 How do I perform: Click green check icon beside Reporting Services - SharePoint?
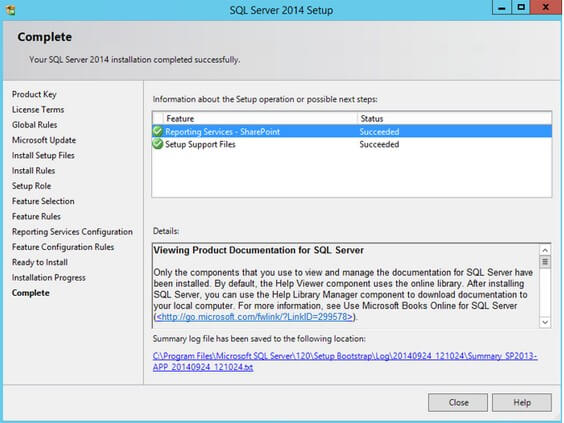click(158, 131)
